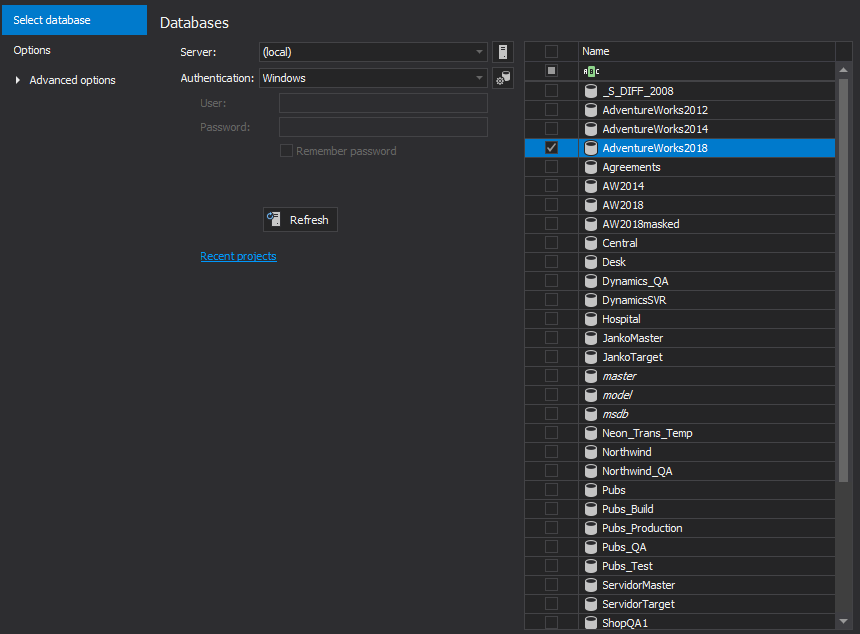Open the Select database page
This screenshot has height=634, width=860.
tap(74, 20)
